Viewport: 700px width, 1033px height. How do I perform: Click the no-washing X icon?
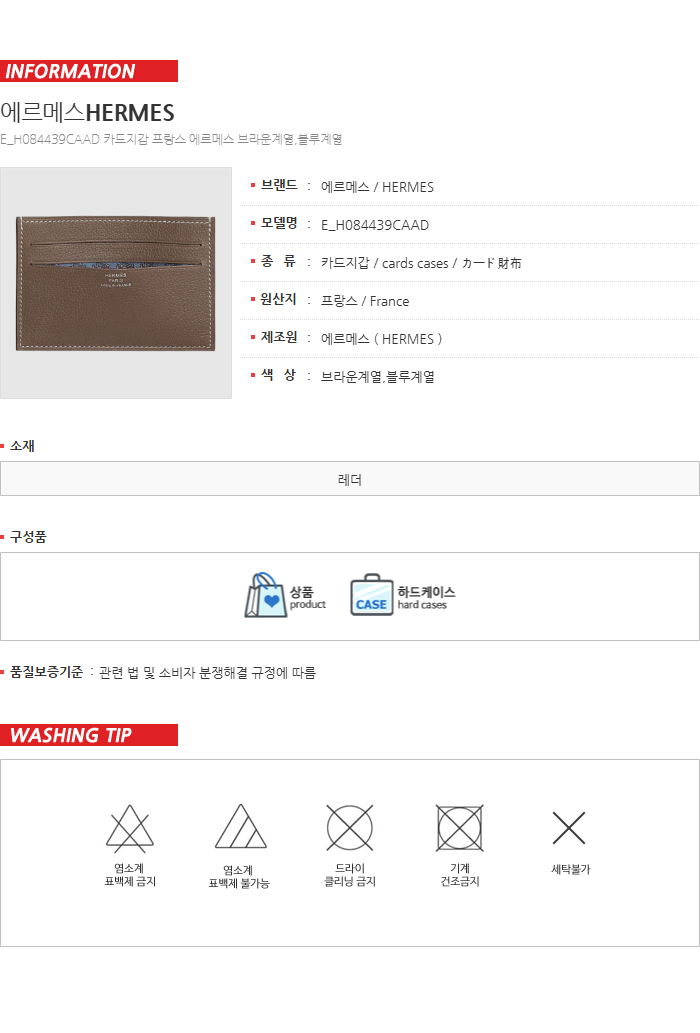coord(569,828)
